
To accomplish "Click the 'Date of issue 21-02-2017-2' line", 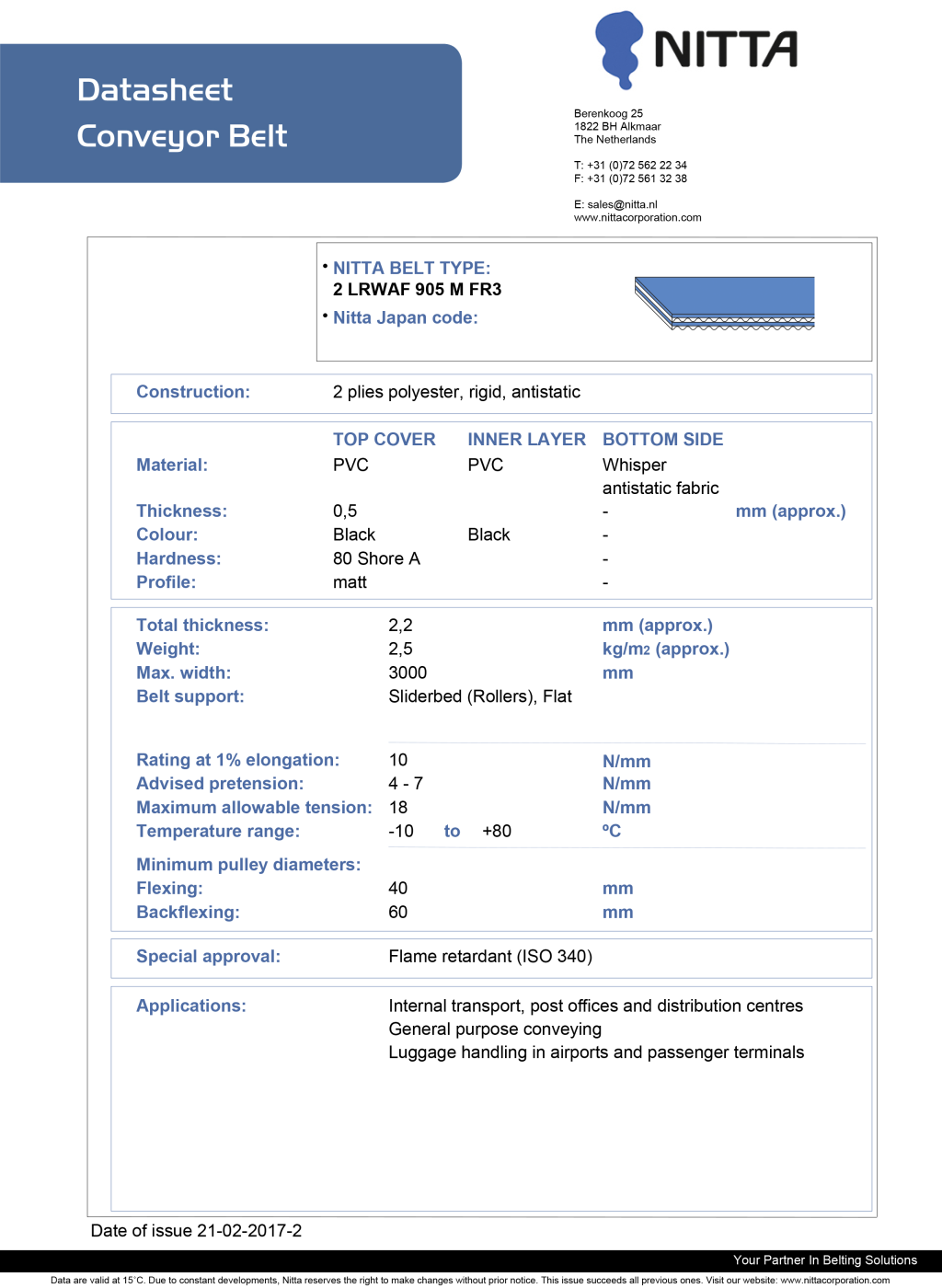I will tap(196, 1231).
